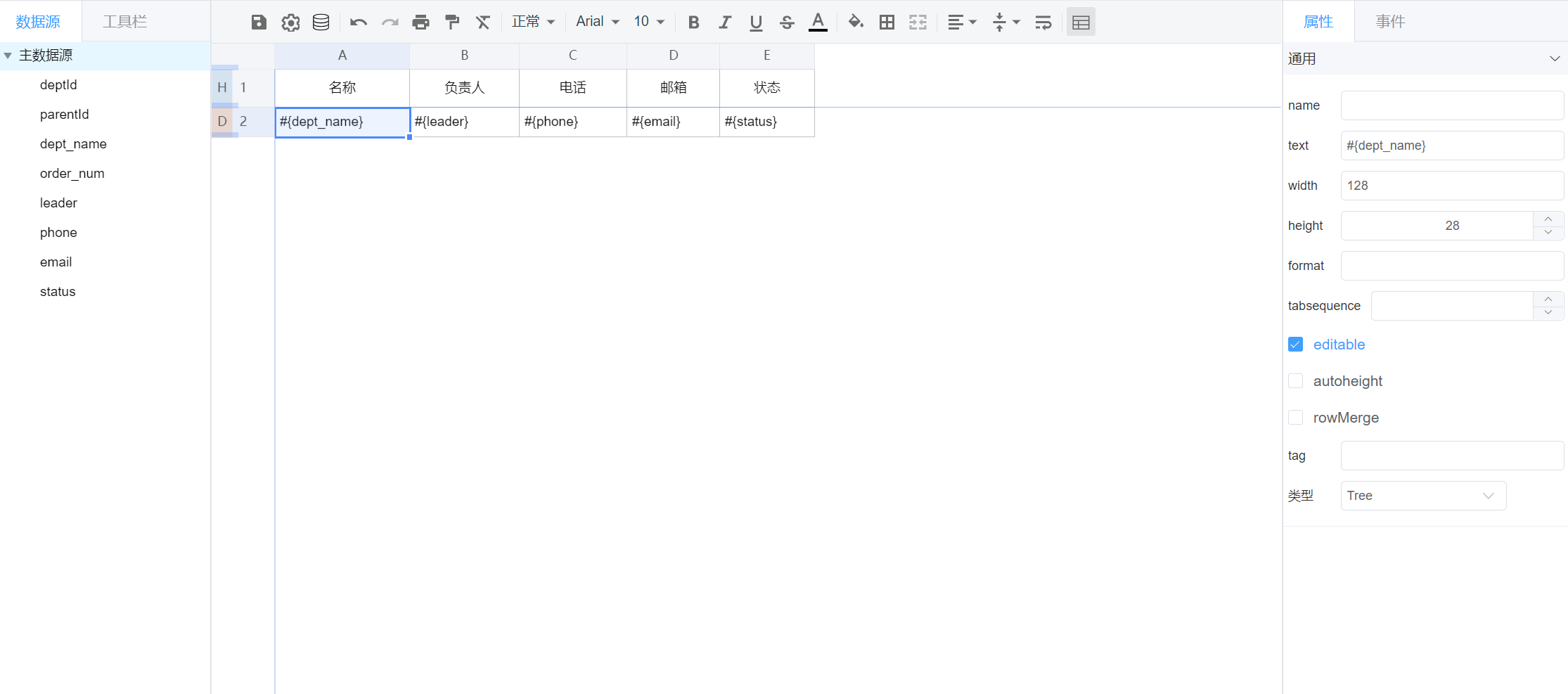
Task: Clear formatting with the crossed-T icon
Action: [x=483, y=22]
